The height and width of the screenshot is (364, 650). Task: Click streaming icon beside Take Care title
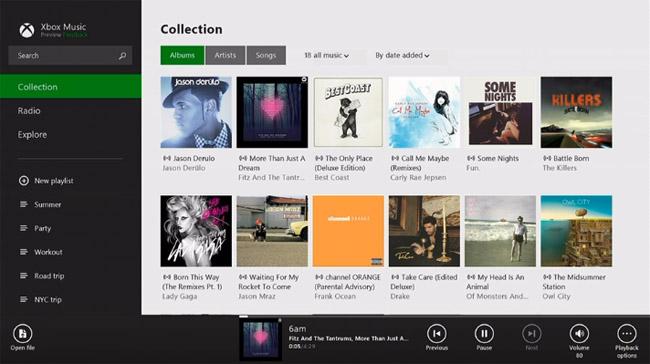pyautogui.click(x=395, y=277)
